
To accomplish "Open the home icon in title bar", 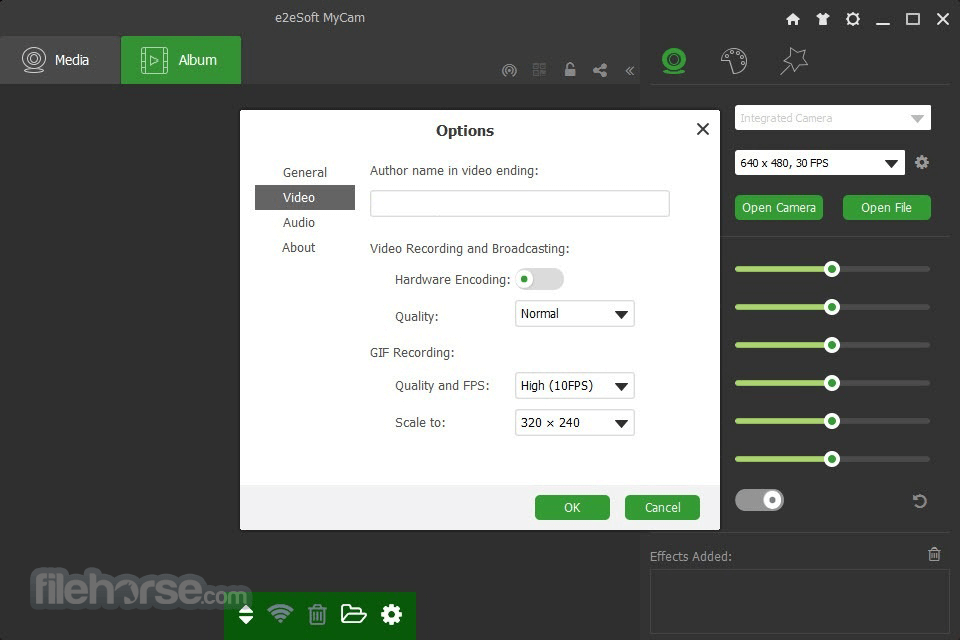I will [793, 20].
